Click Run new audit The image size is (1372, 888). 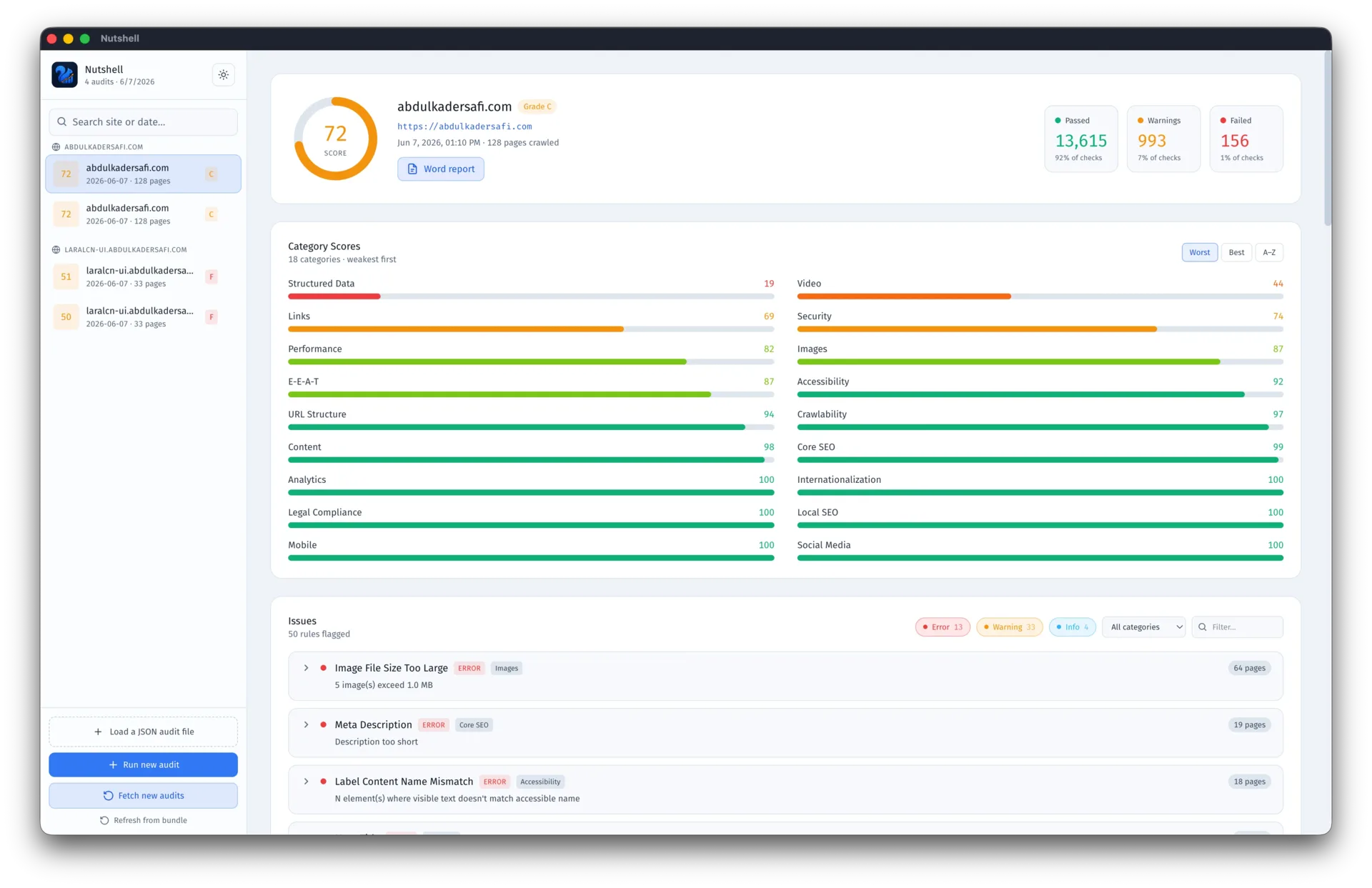point(143,764)
